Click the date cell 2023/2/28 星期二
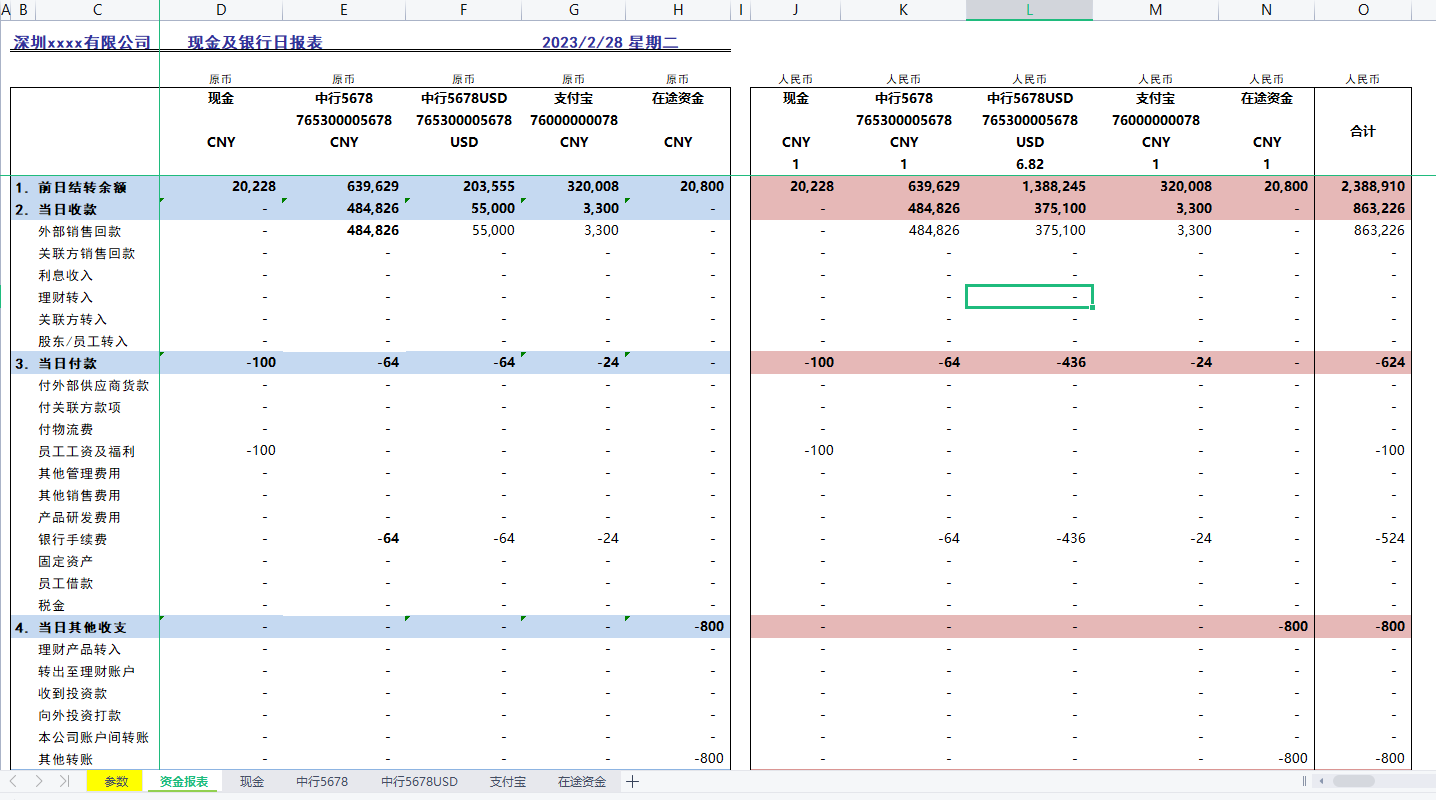 [609, 43]
